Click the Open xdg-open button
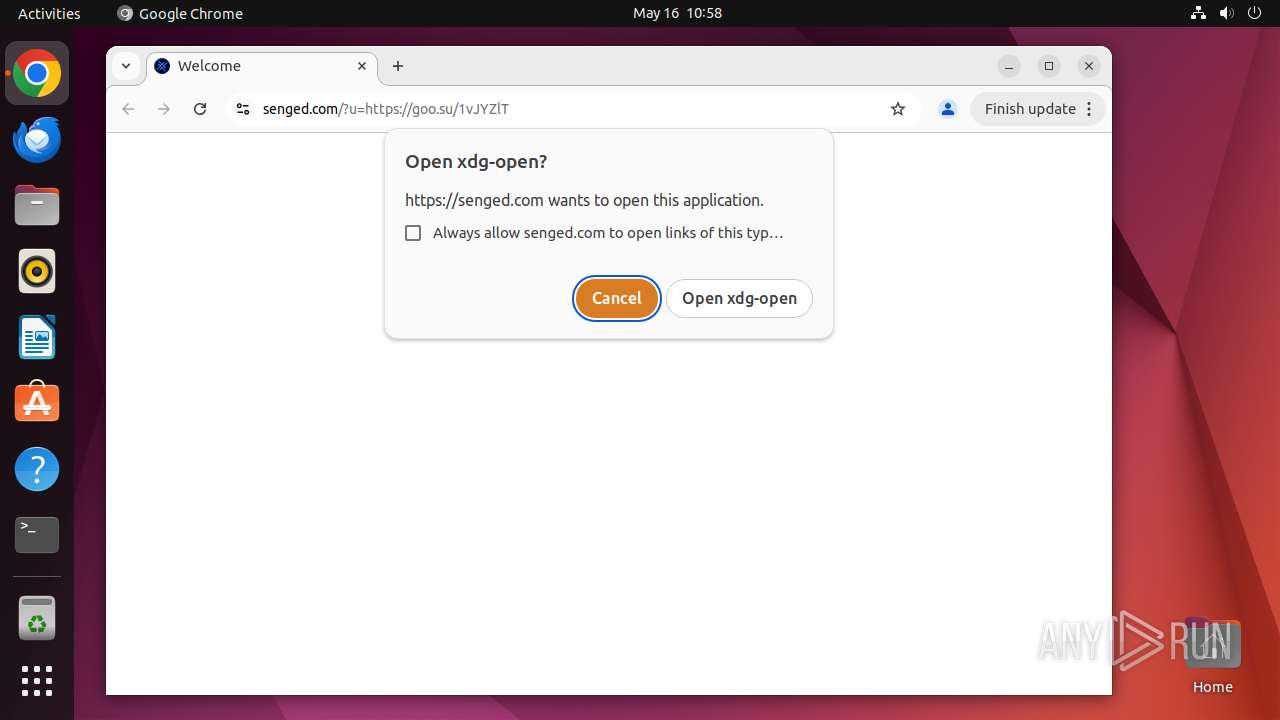The width and height of the screenshot is (1280, 720). [739, 298]
